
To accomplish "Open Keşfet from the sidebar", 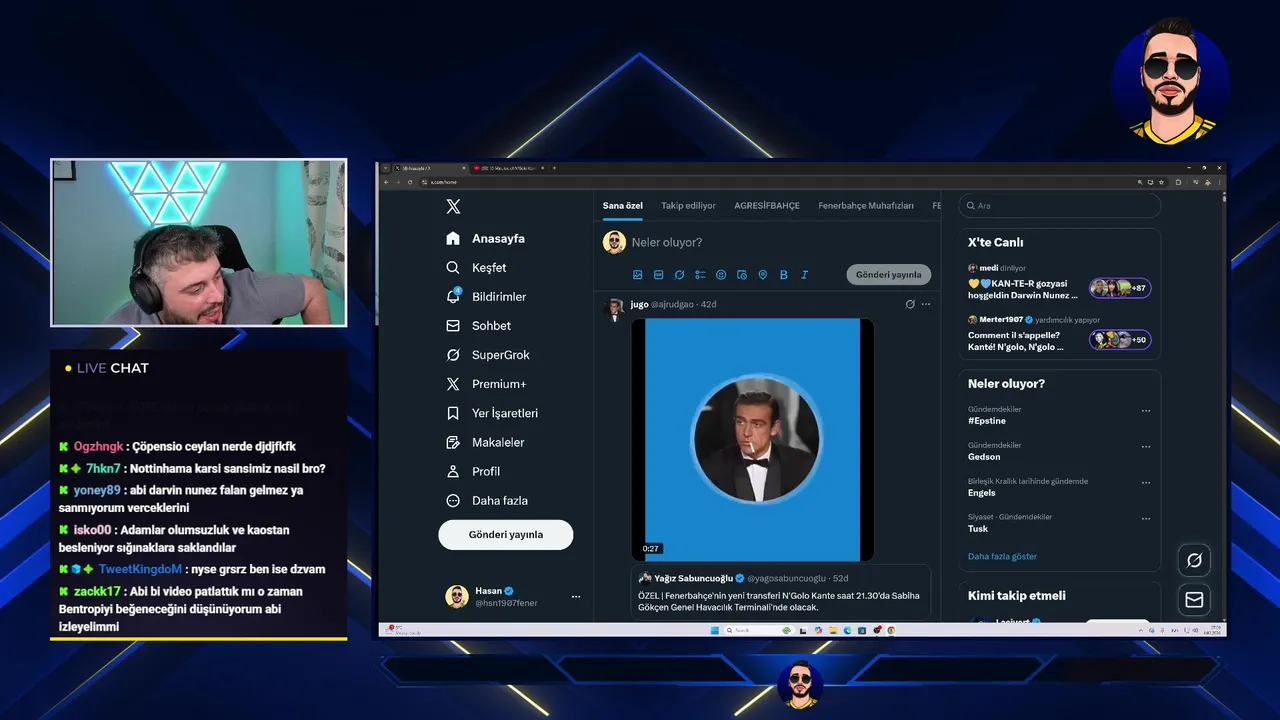I will 476,267.
